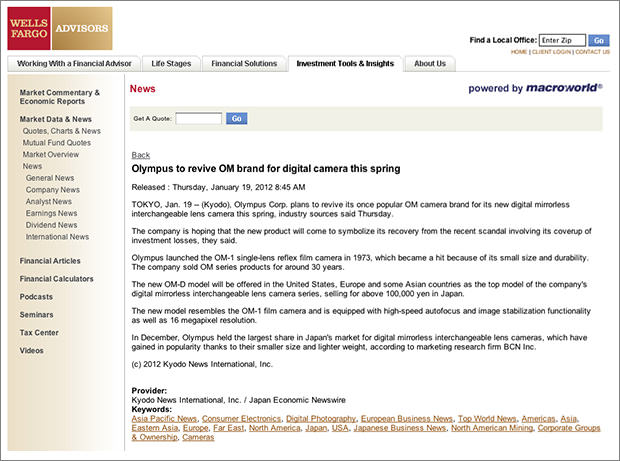Open Working With a Financial Advisor tab

pos(74,64)
